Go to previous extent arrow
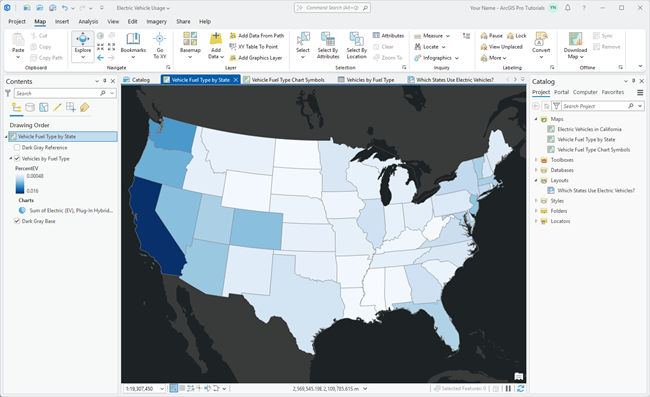The width and height of the screenshot is (650, 397). click(x=100, y=58)
